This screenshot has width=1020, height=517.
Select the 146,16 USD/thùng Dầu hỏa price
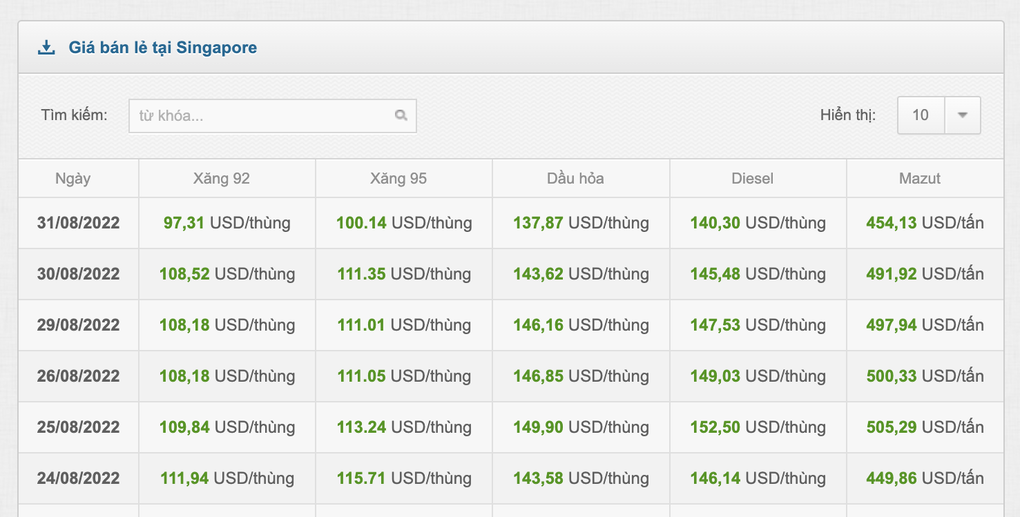pyautogui.click(x=581, y=325)
